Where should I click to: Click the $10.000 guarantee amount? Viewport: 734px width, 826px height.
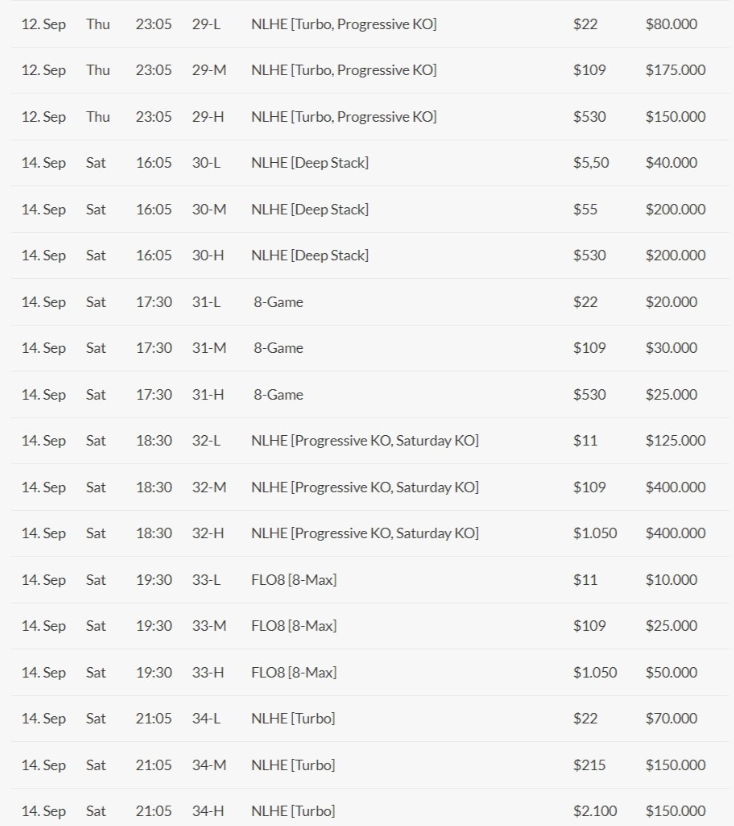tap(671, 579)
